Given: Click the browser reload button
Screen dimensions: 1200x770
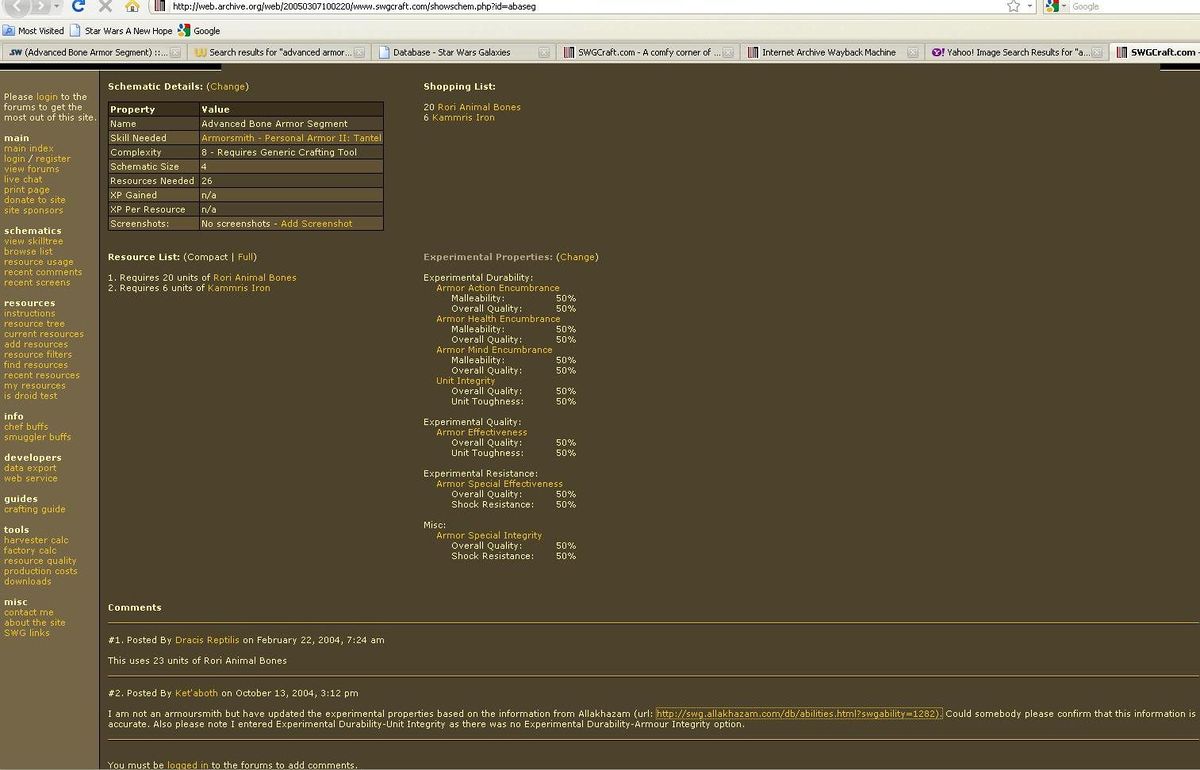Looking at the screenshot, I should click(x=79, y=6).
